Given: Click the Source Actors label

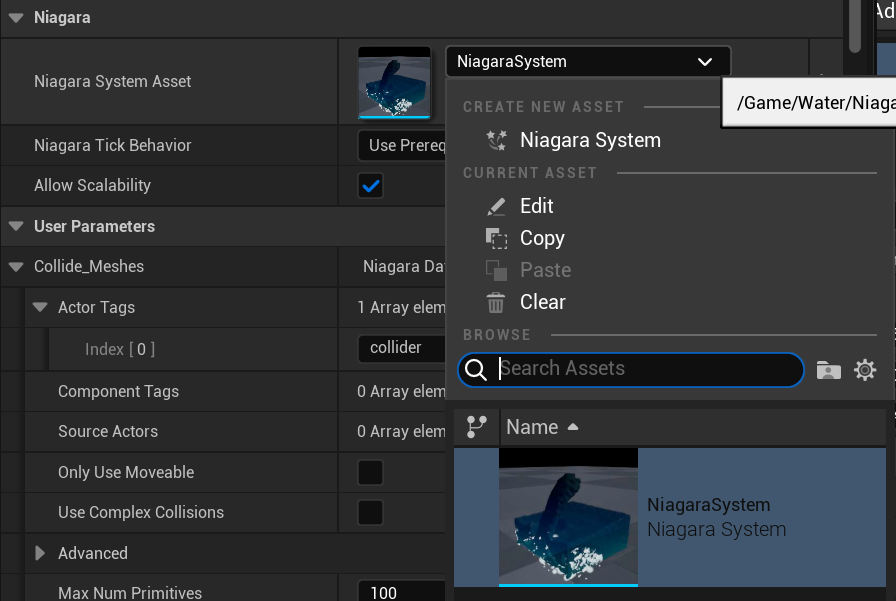Looking at the screenshot, I should (108, 431).
